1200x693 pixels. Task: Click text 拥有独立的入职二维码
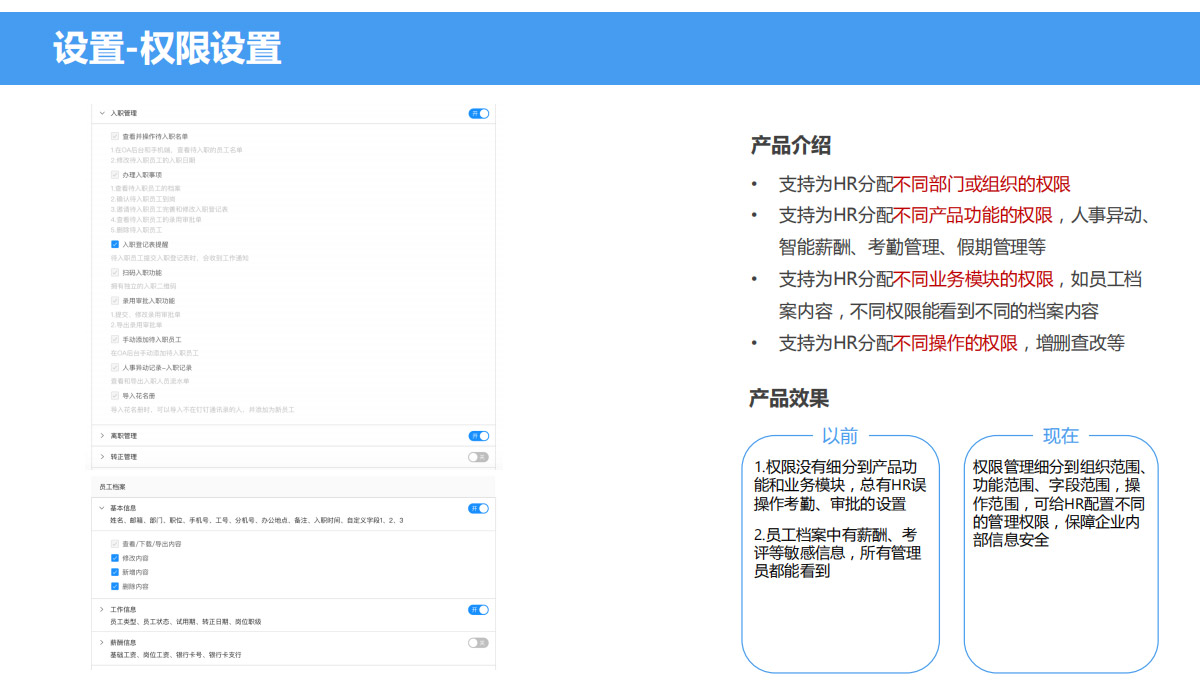[x=143, y=286]
